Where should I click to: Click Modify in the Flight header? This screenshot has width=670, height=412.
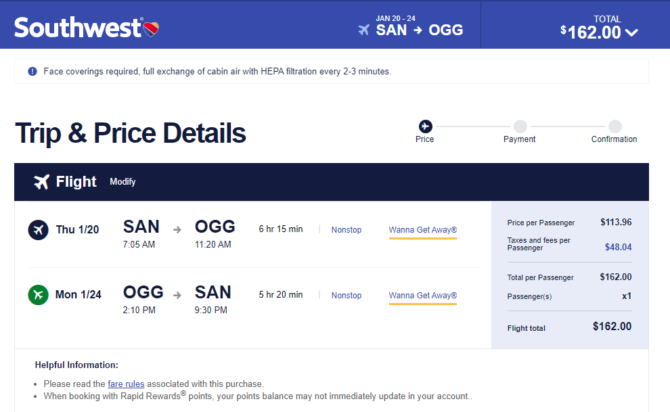[x=123, y=182]
